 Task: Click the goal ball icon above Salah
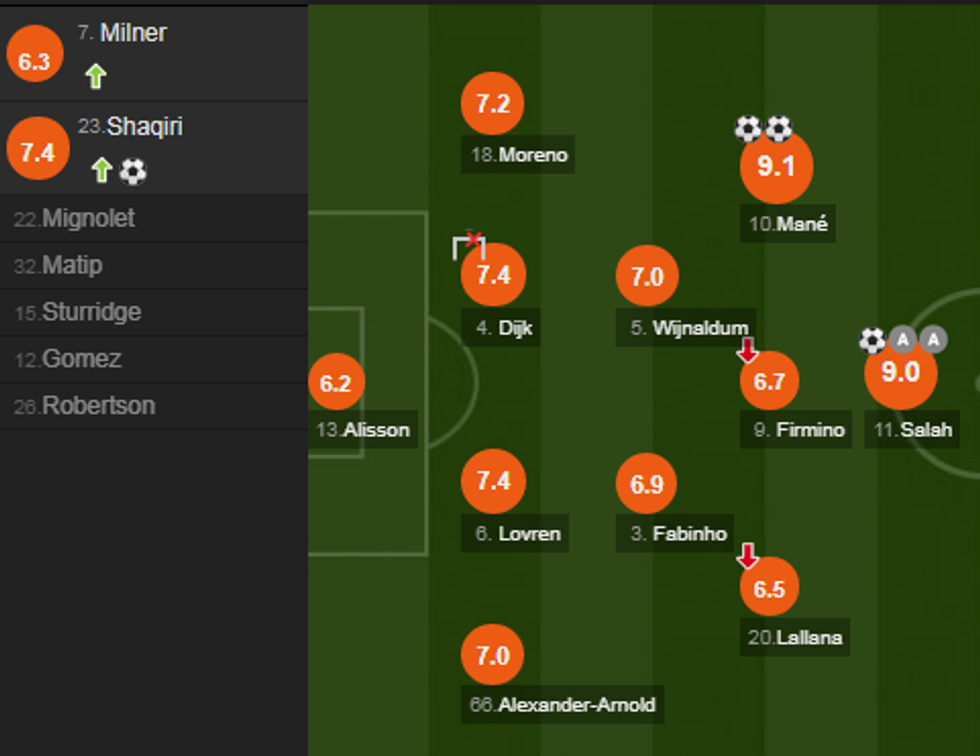(x=872, y=341)
